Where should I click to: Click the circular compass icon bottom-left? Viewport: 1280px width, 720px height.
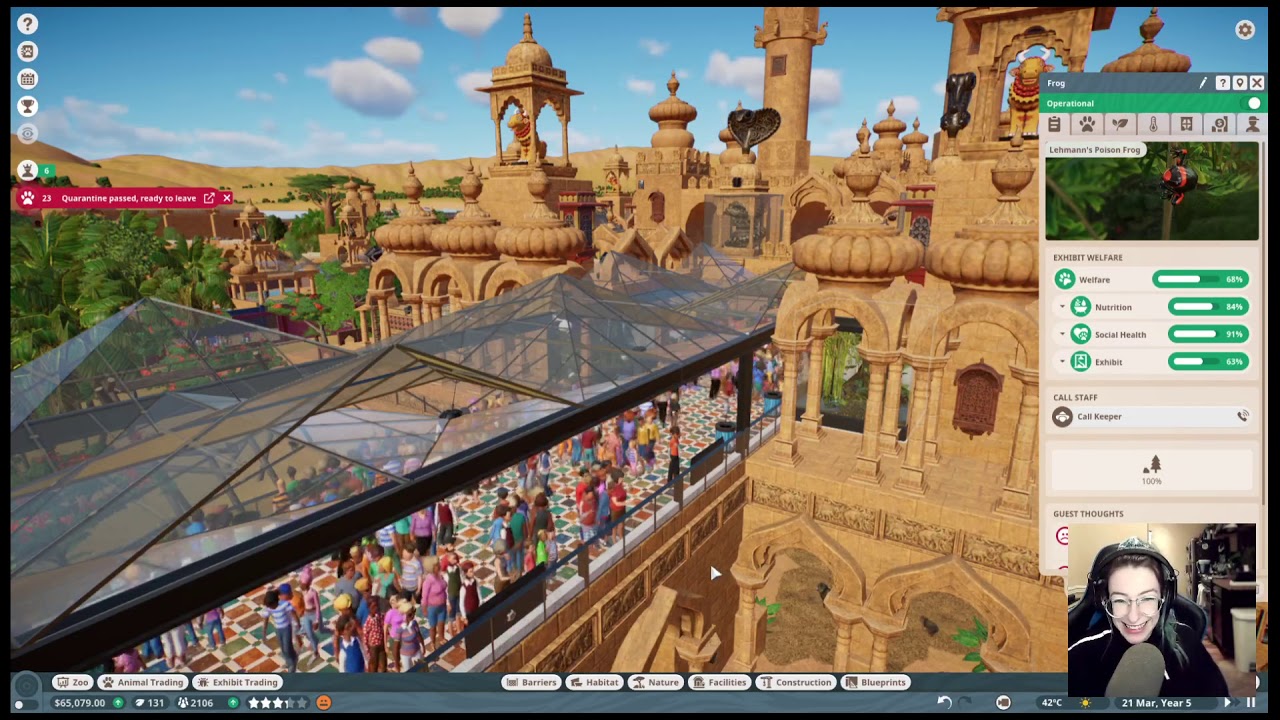[27, 685]
